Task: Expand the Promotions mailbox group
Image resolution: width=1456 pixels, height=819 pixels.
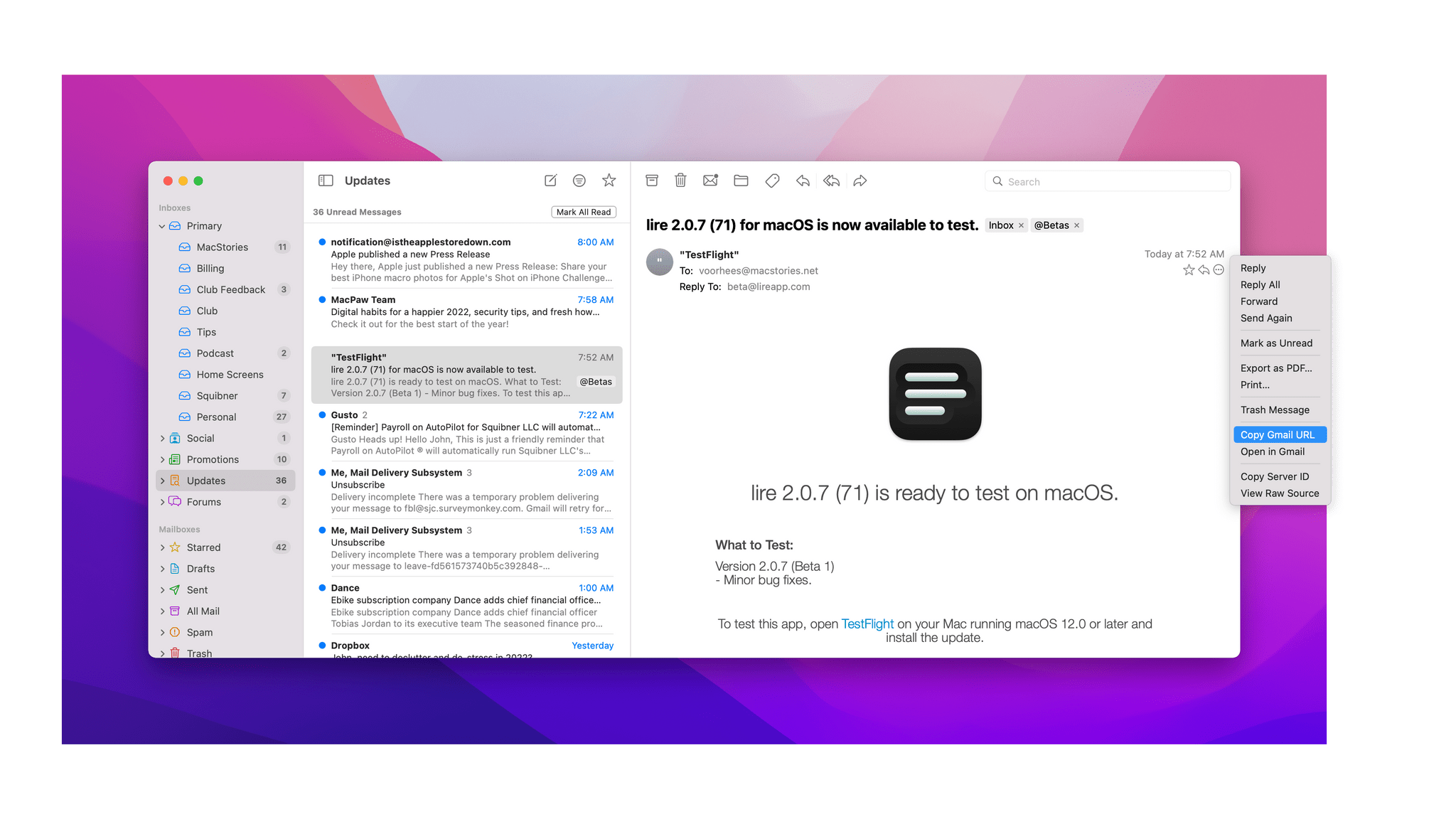Action: pos(163,459)
